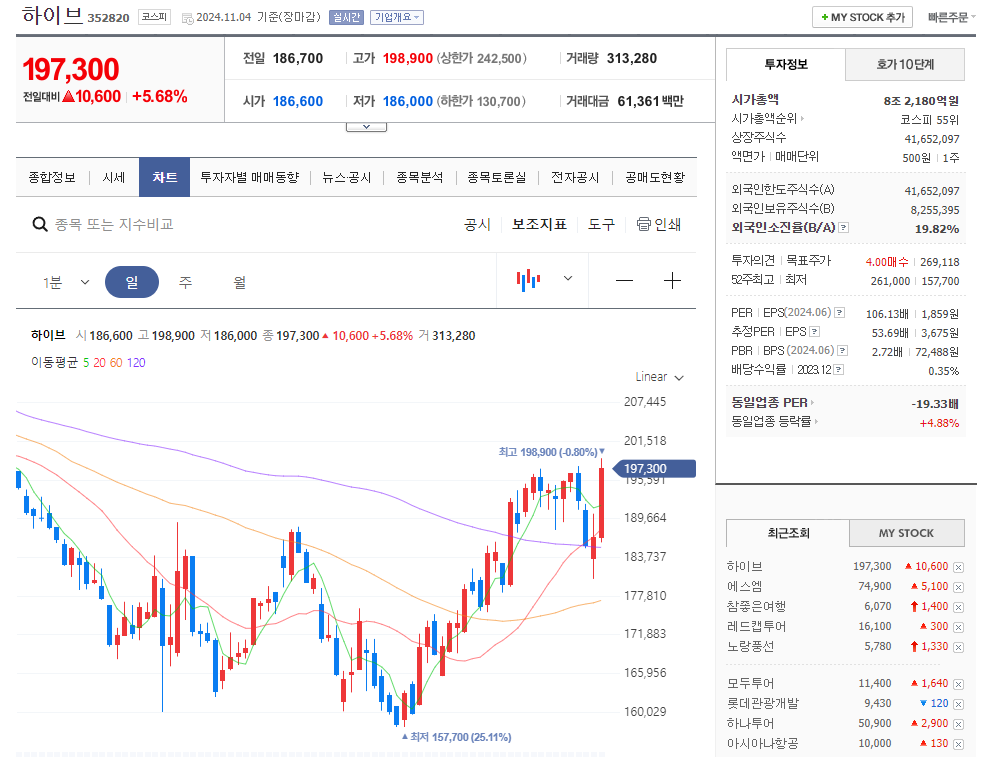Screen dimensions: 991x757
Task: Open the 기업개요 dropdown
Action: [x=397, y=18]
